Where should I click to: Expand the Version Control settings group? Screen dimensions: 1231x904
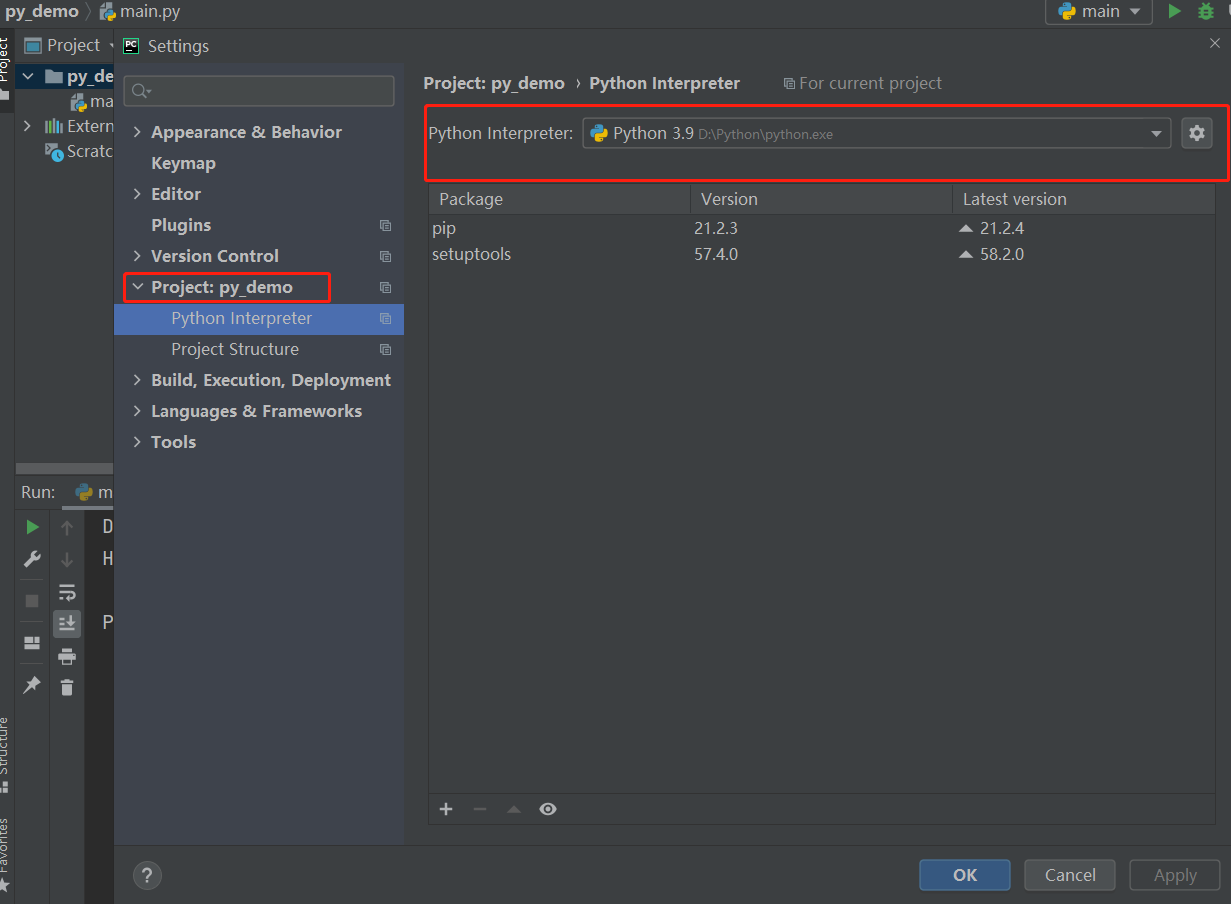click(x=137, y=256)
